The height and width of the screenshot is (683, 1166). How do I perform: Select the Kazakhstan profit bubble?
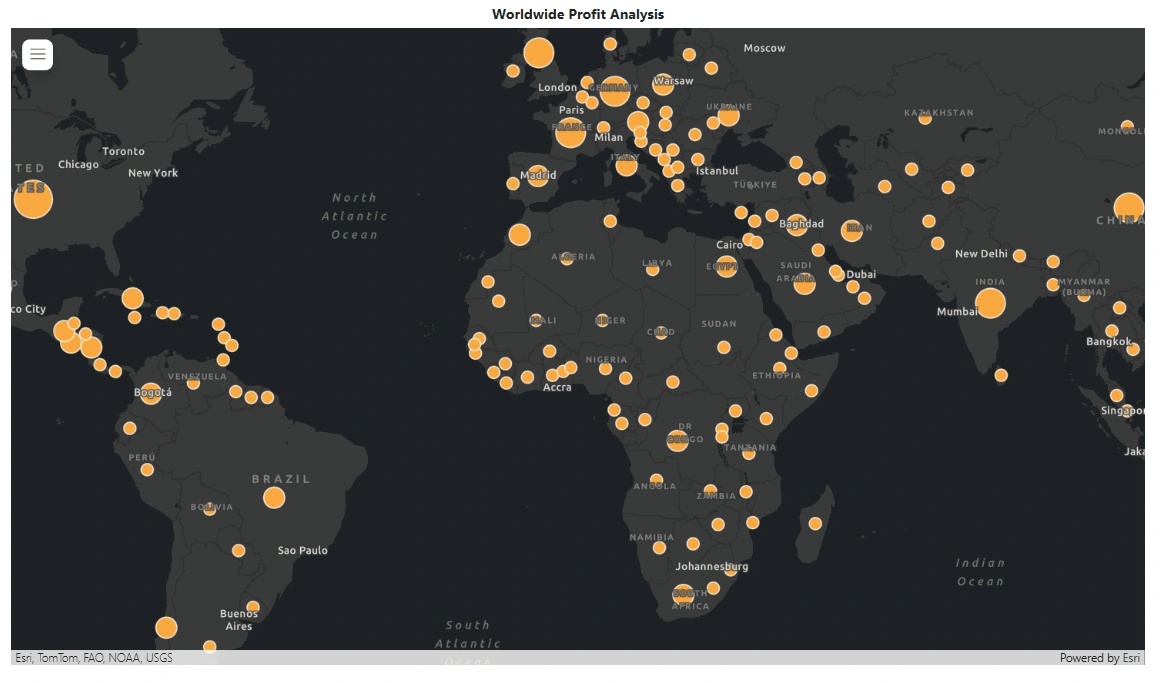pos(924,118)
